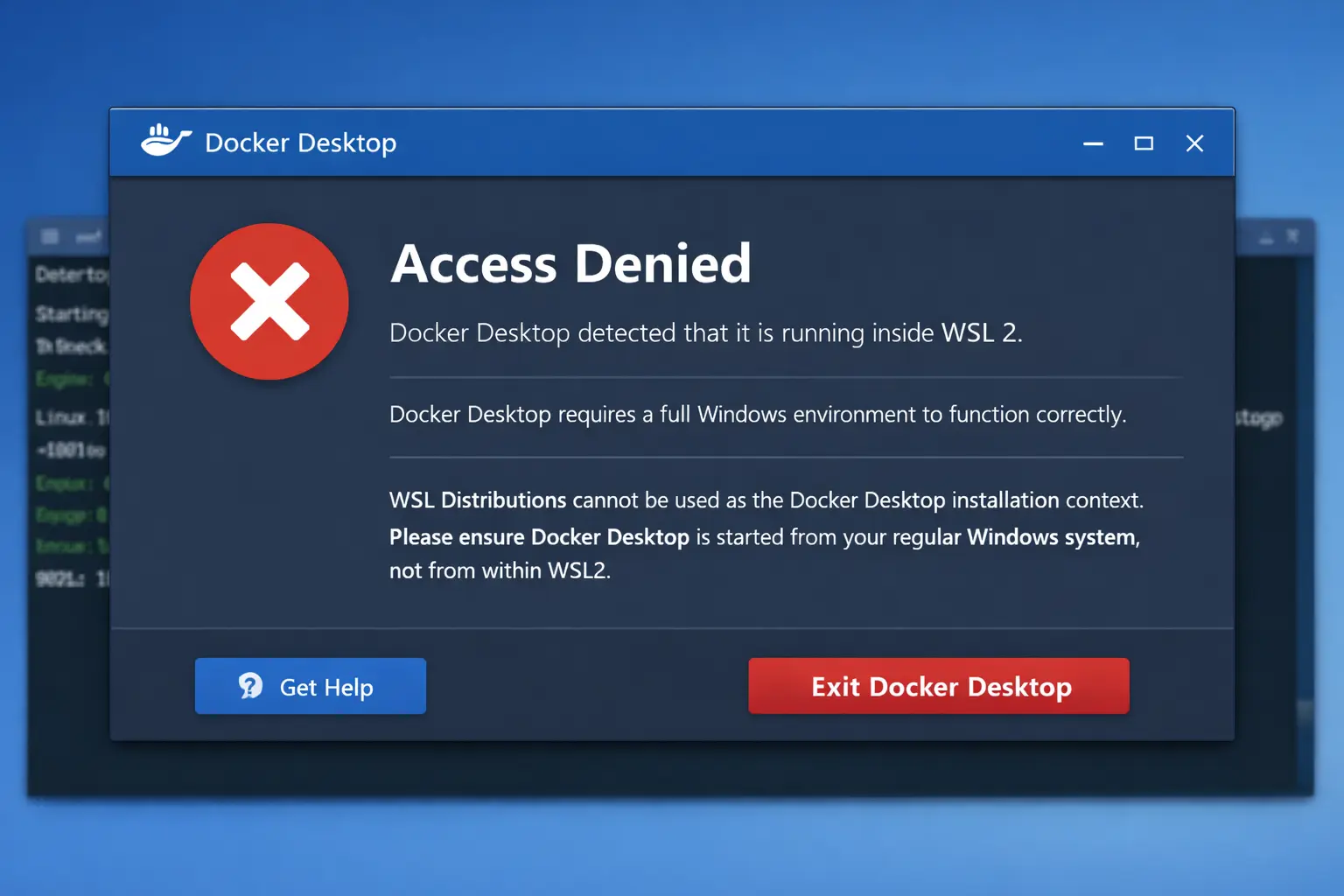The height and width of the screenshot is (896, 1344).
Task: Minimize the Docker Desktop dialog
Action: (1093, 143)
